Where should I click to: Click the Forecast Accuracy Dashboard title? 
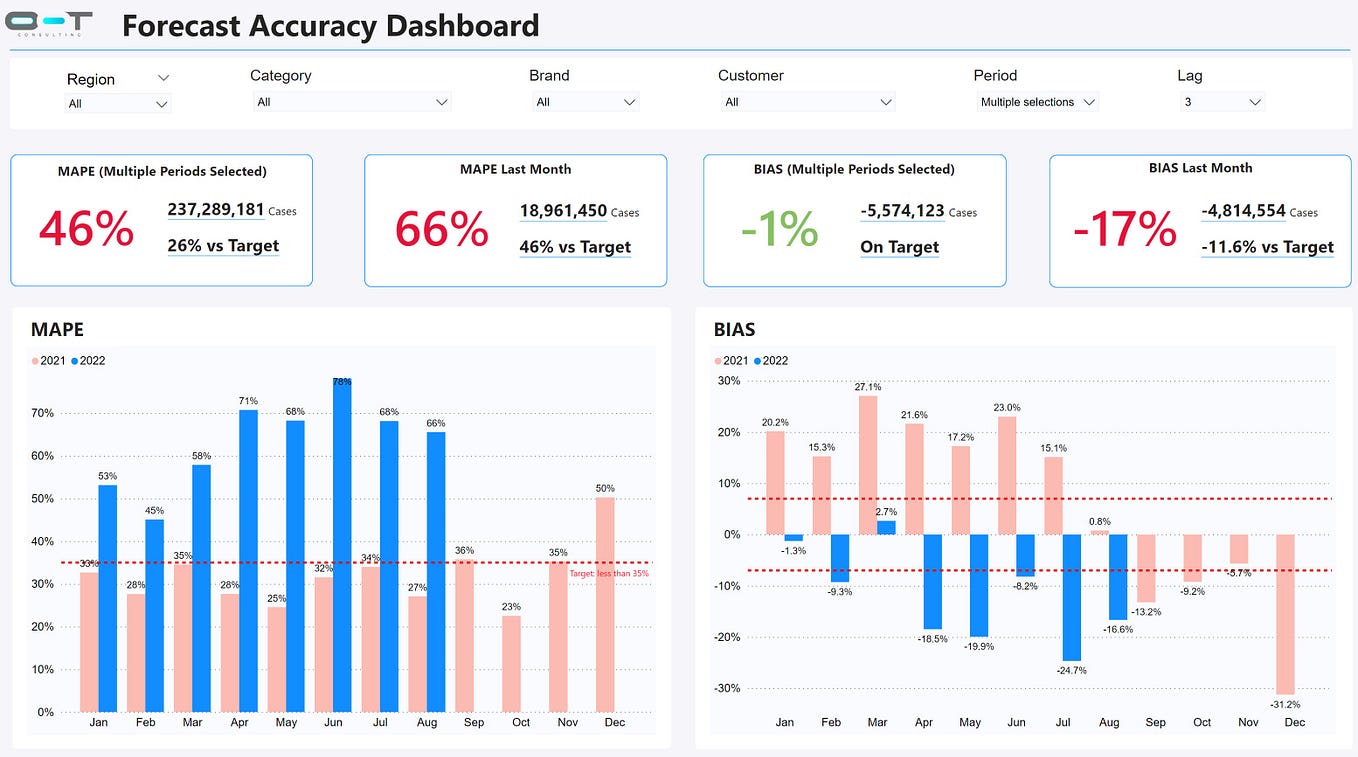point(330,26)
